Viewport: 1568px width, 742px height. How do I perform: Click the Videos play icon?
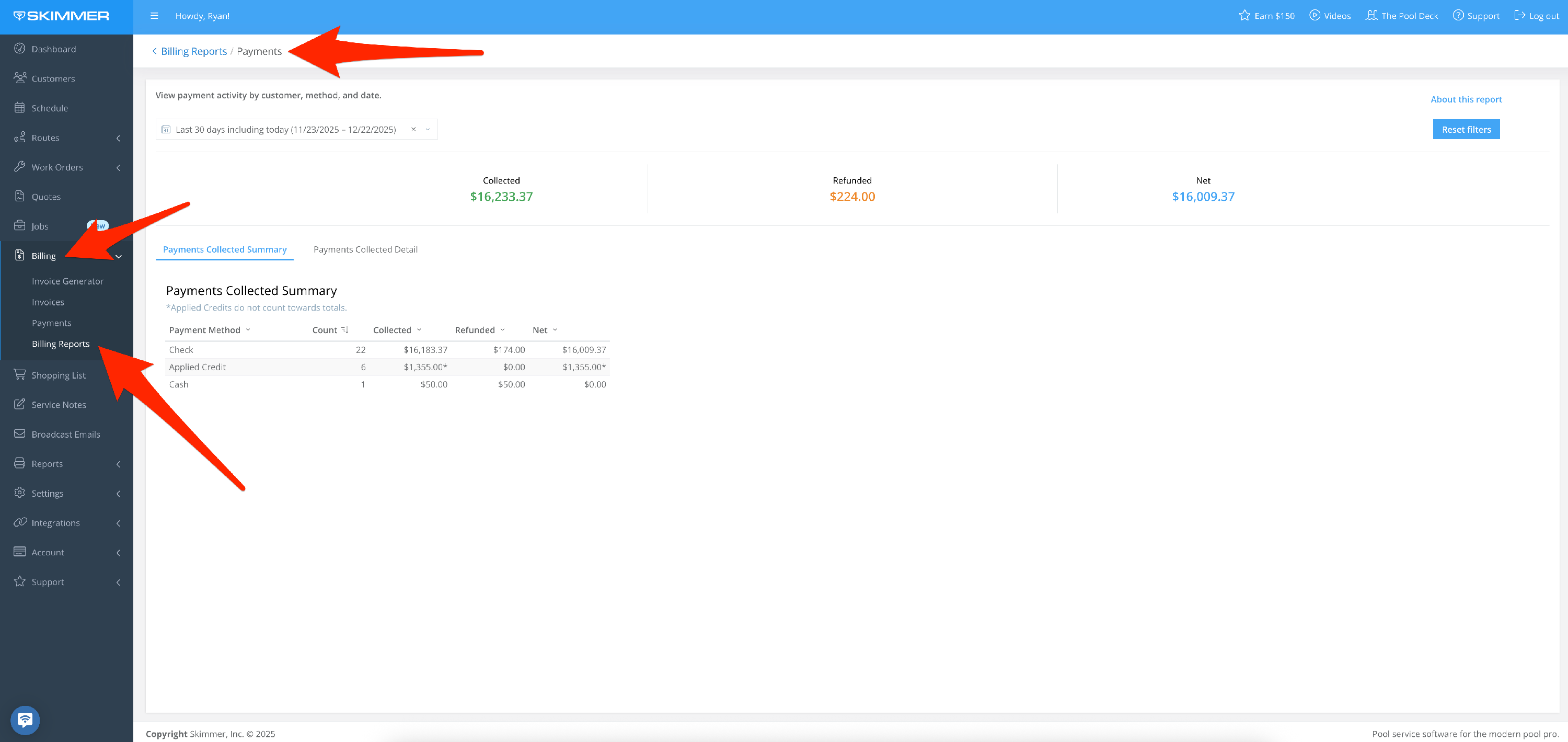coord(1314,16)
